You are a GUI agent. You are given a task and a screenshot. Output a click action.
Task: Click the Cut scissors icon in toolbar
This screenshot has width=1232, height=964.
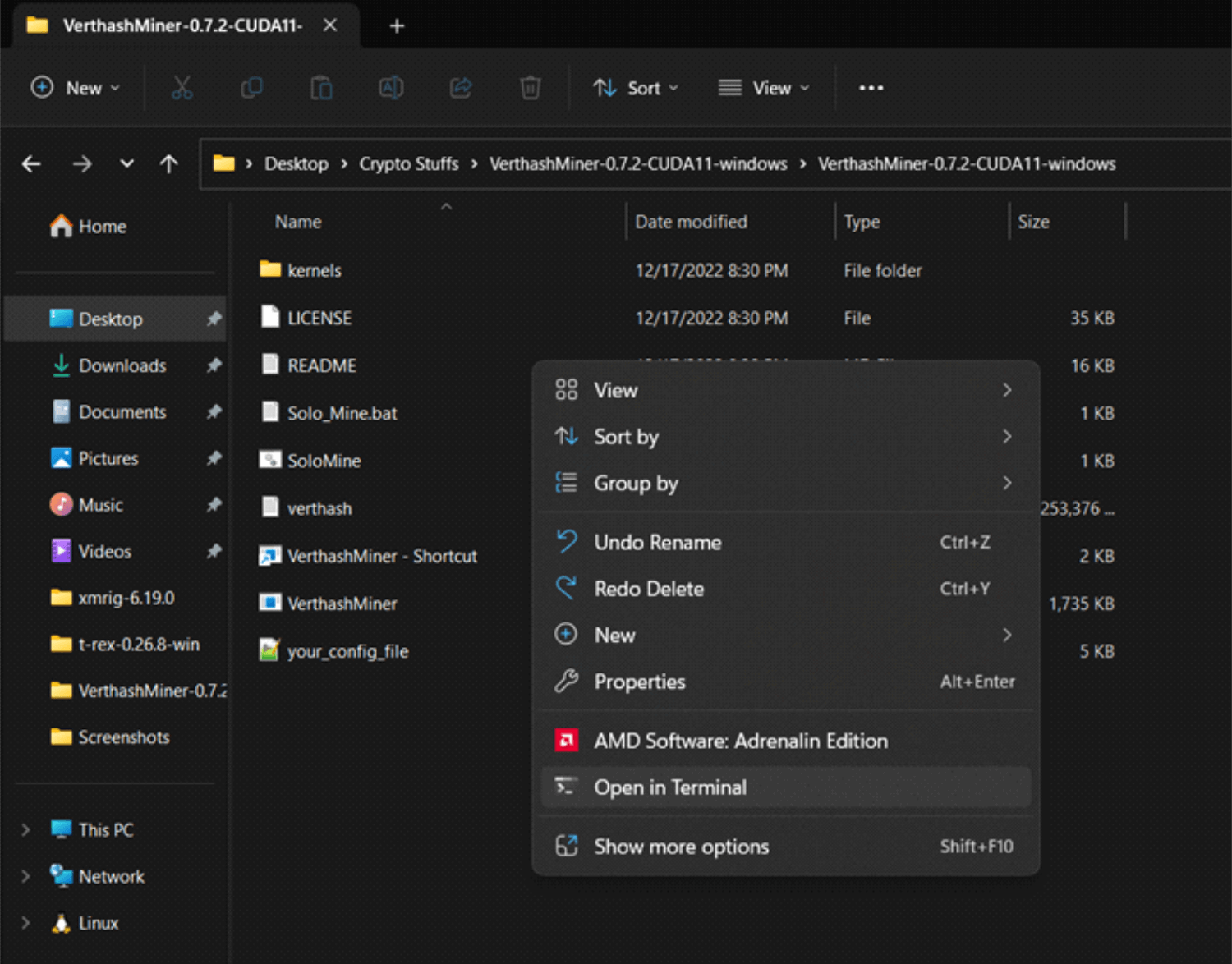coord(182,88)
